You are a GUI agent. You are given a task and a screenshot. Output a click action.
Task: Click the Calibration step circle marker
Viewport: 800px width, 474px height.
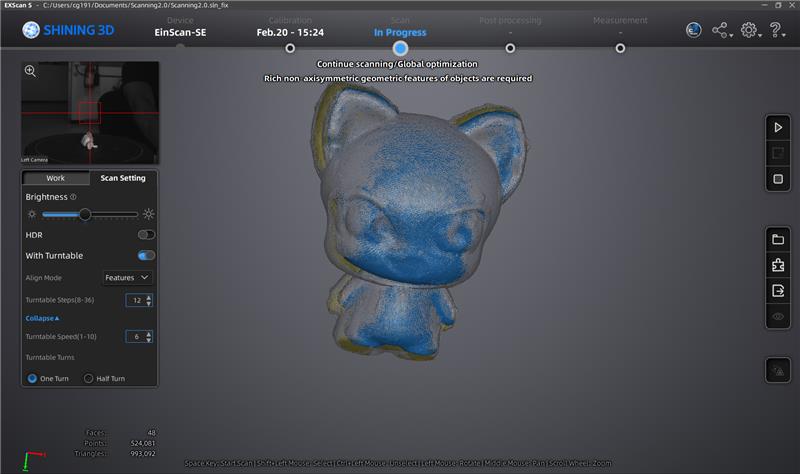(290, 48)
